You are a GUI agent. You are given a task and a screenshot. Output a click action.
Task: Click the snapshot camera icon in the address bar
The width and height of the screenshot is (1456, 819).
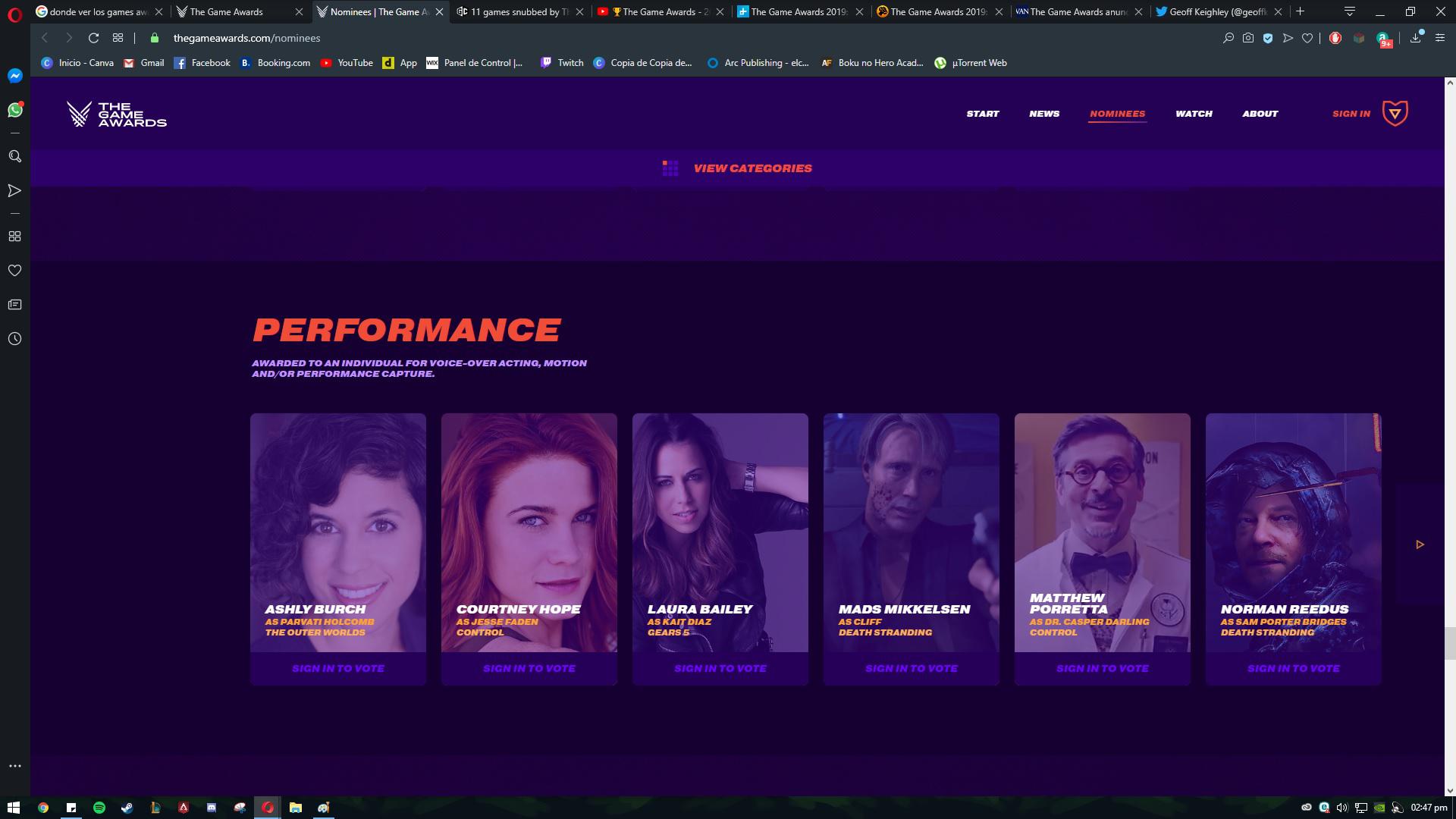tap(1248, 38)
